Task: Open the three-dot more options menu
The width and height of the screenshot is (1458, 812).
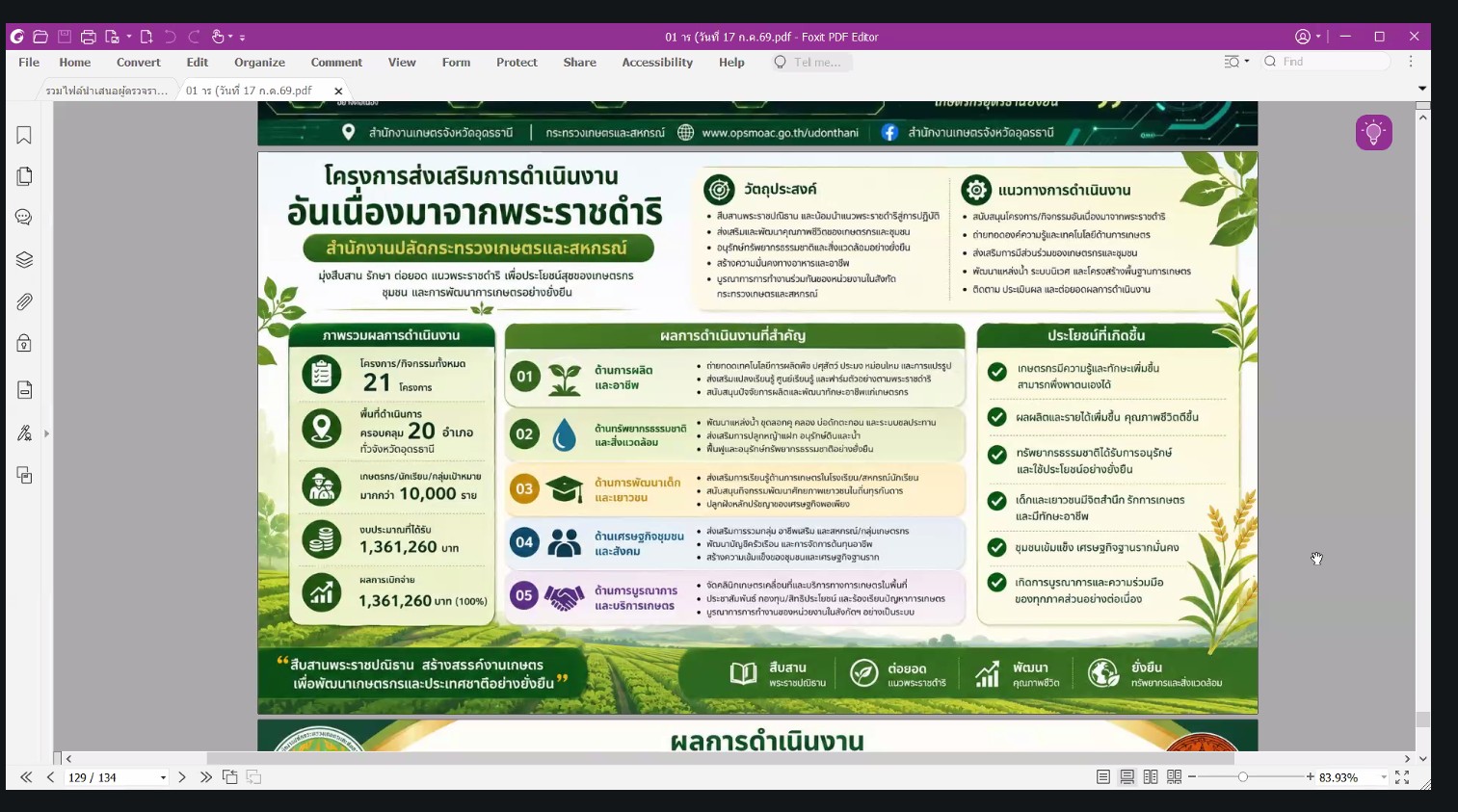Action: point(1411,62)
